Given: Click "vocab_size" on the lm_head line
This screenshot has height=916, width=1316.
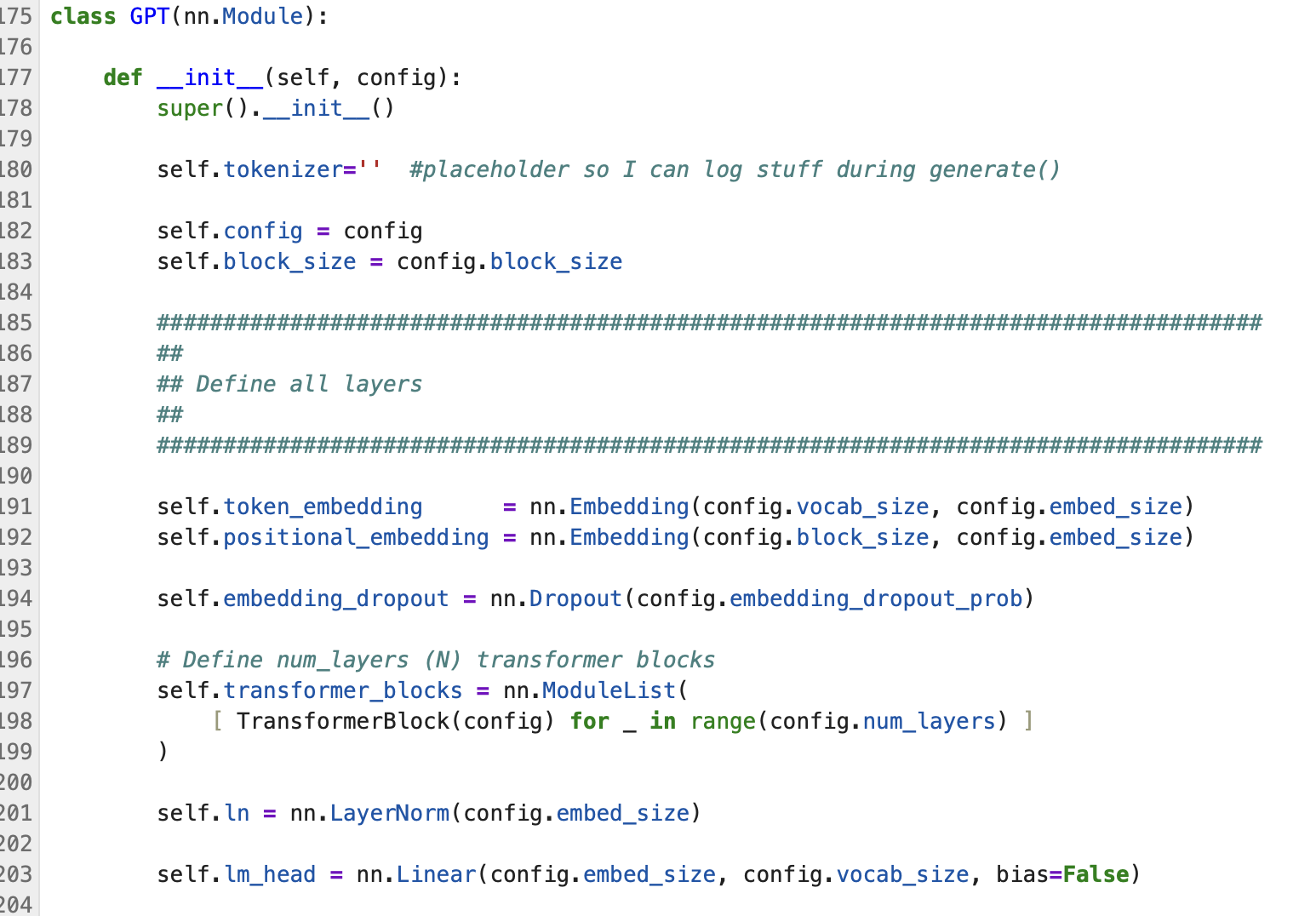Looking at the screenshot, I should pyautogui.click(x=902, y=874).
